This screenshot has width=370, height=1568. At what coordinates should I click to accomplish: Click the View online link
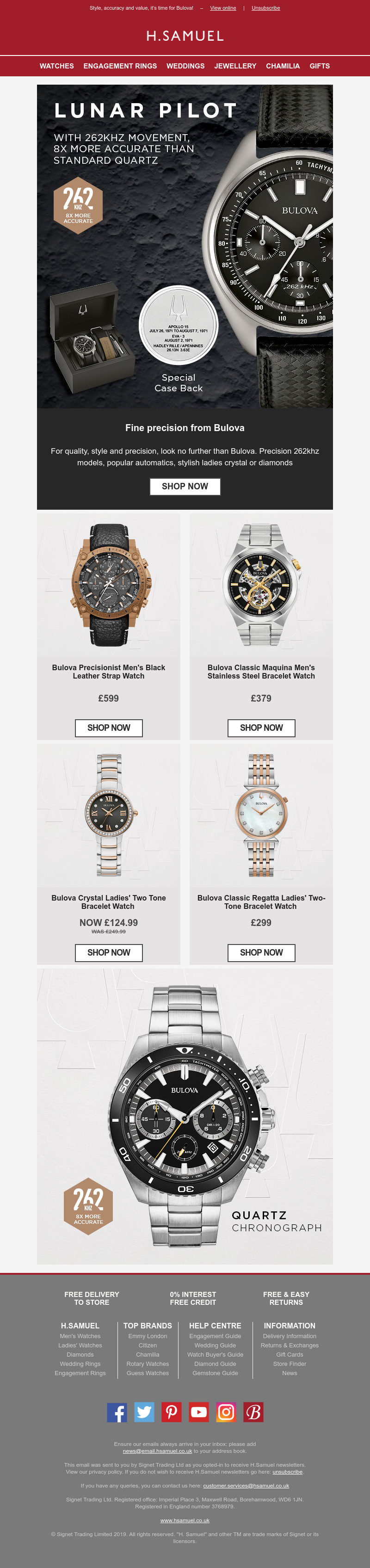click(x=223, y=8)
